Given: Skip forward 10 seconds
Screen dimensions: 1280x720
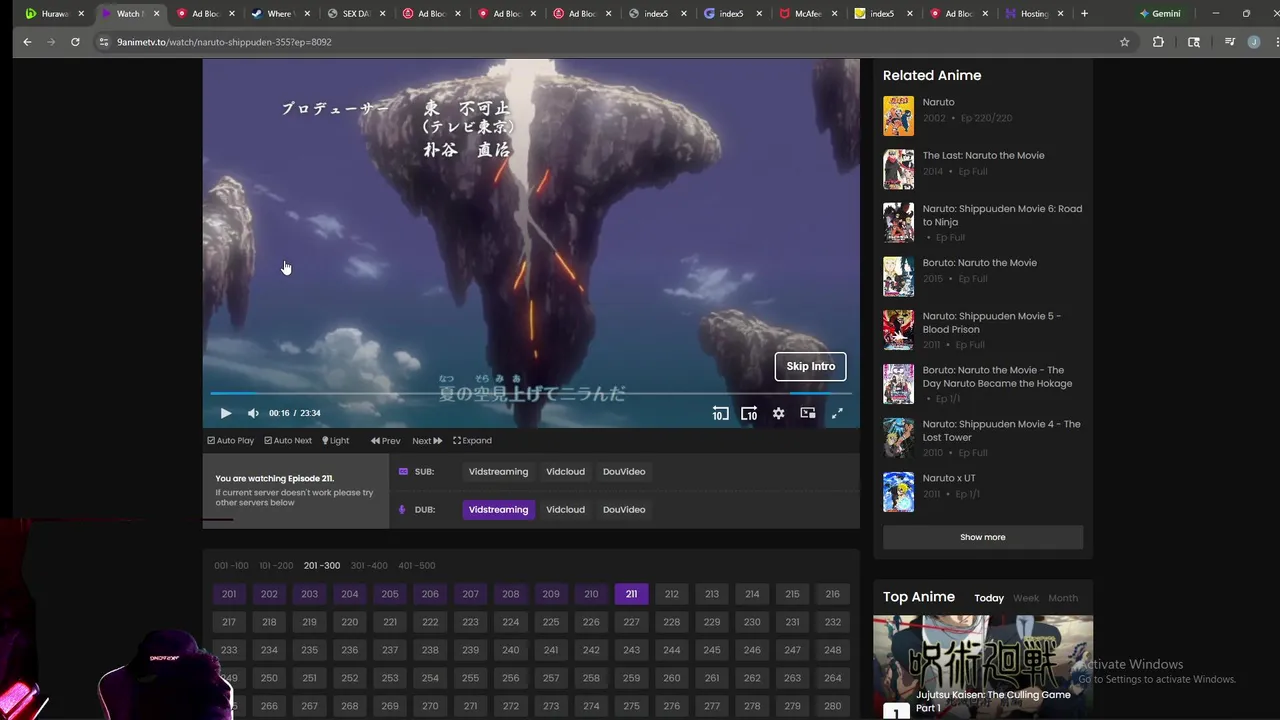Looking at the screenshot, I should [749, 413].
